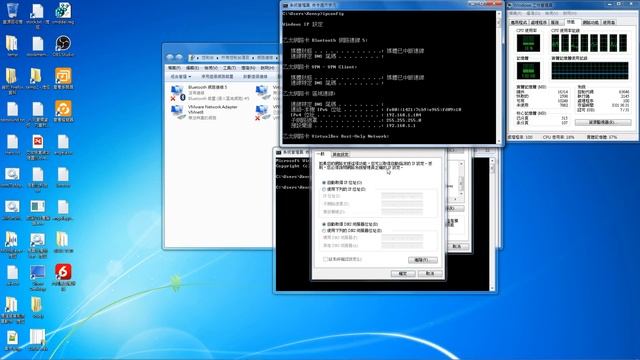
Task: Click the preferred DNS server input field
Action: click(402, 237)
